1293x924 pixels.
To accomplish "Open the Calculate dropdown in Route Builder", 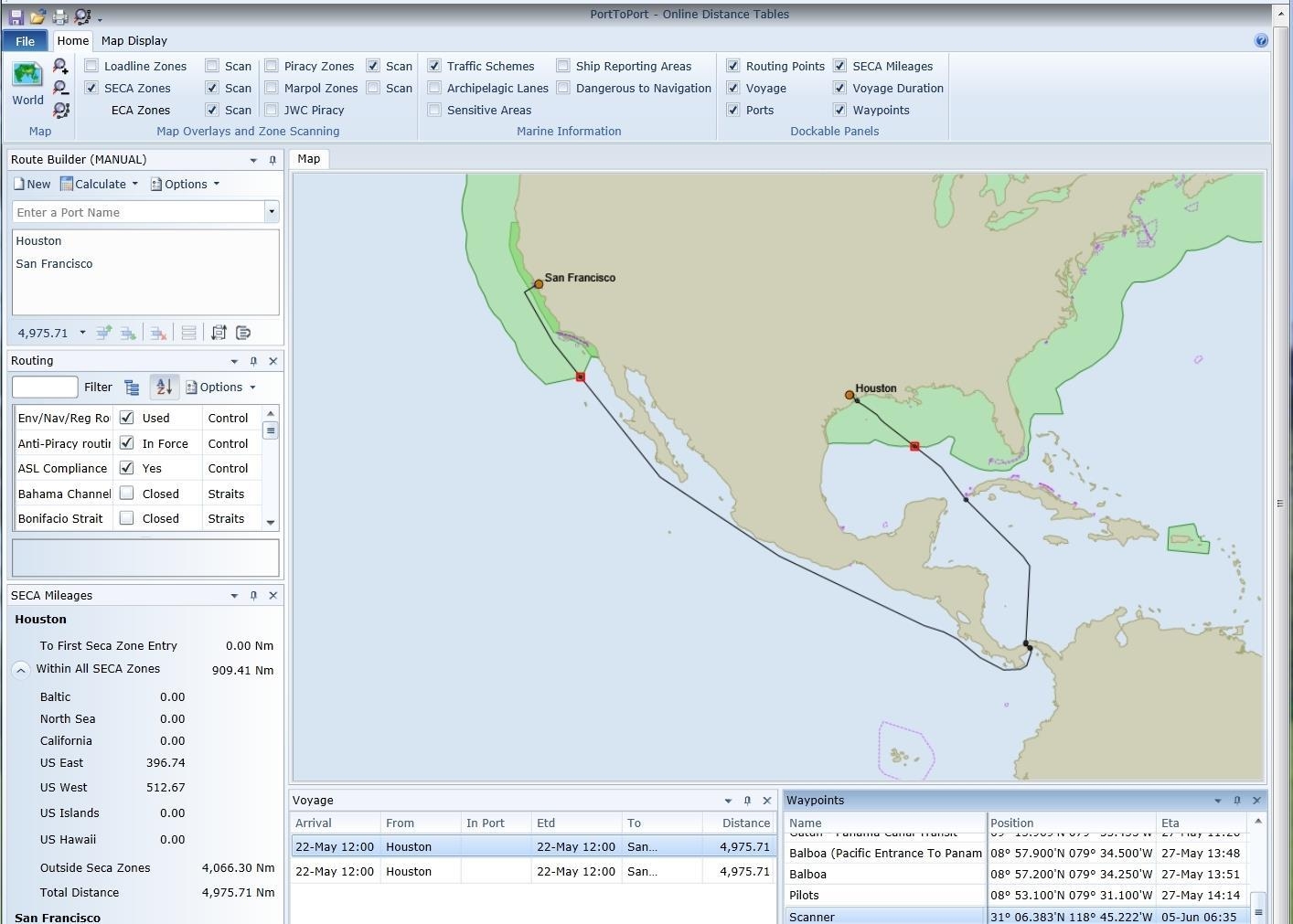I will tap(134, 184).
